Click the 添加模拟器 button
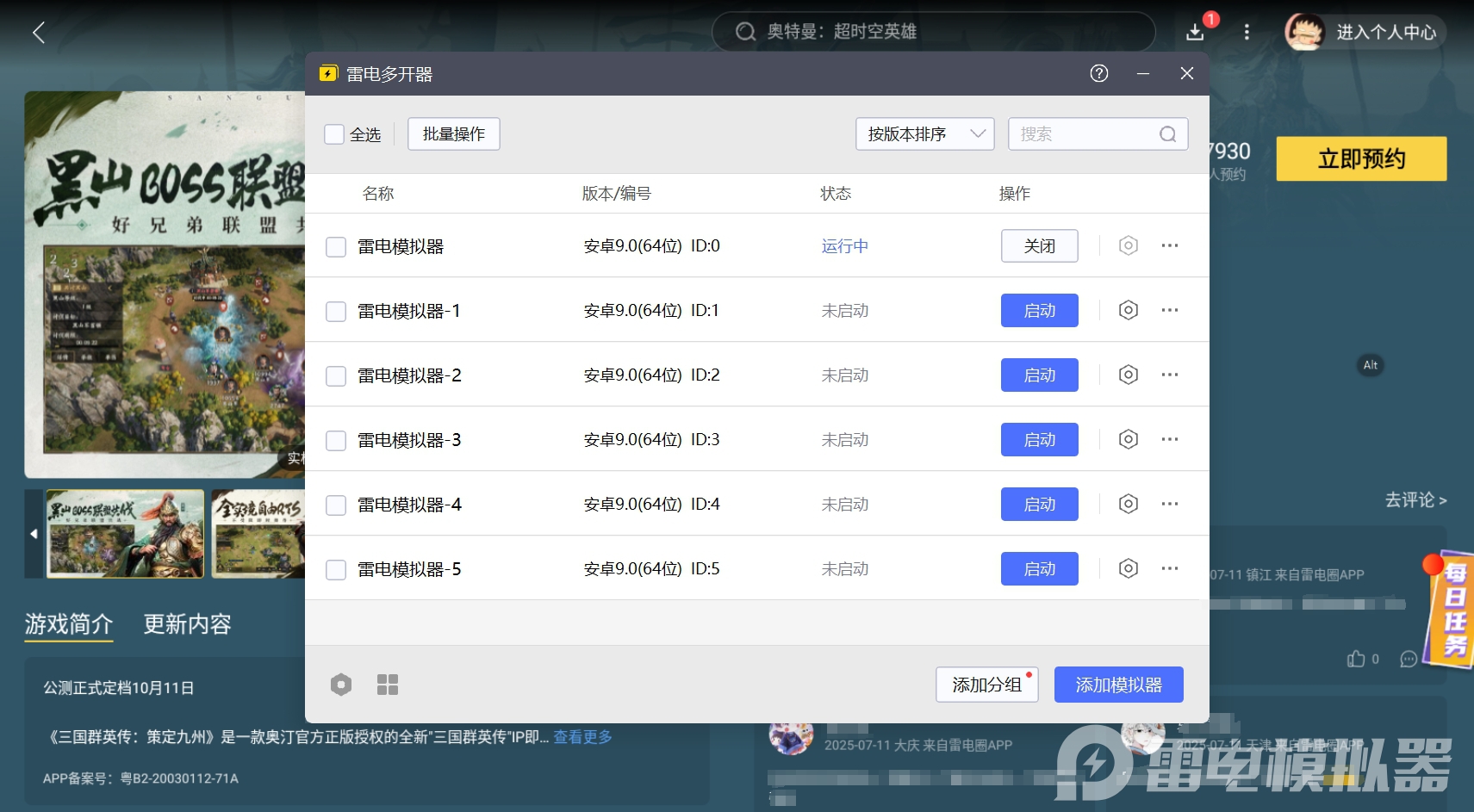 click(x=1117, y=684)
